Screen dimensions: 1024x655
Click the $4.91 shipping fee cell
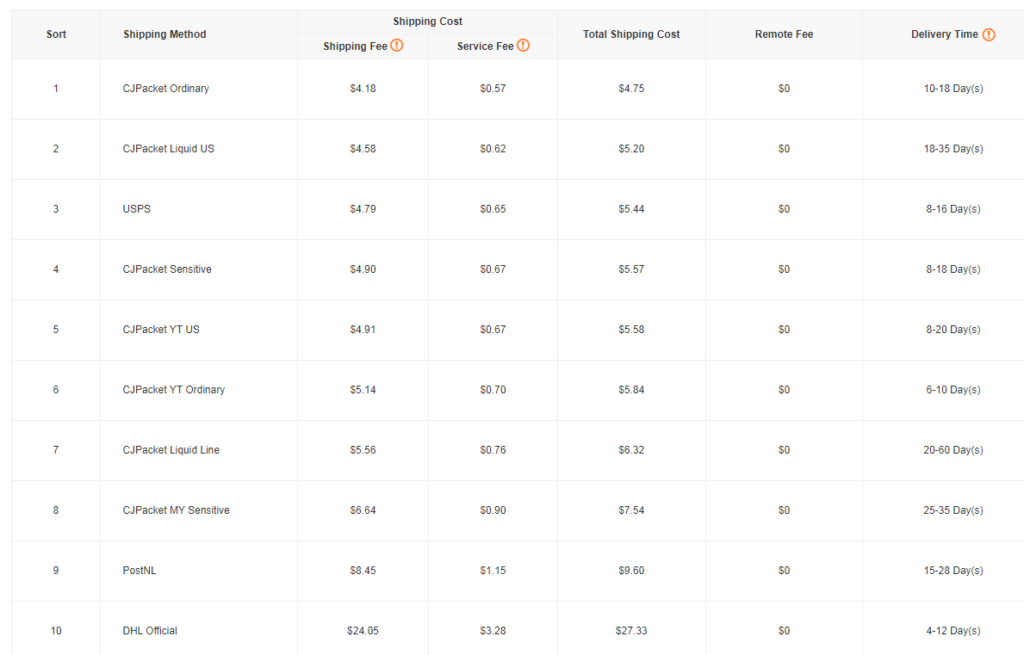pyautogui.click(x=362, y=329)
